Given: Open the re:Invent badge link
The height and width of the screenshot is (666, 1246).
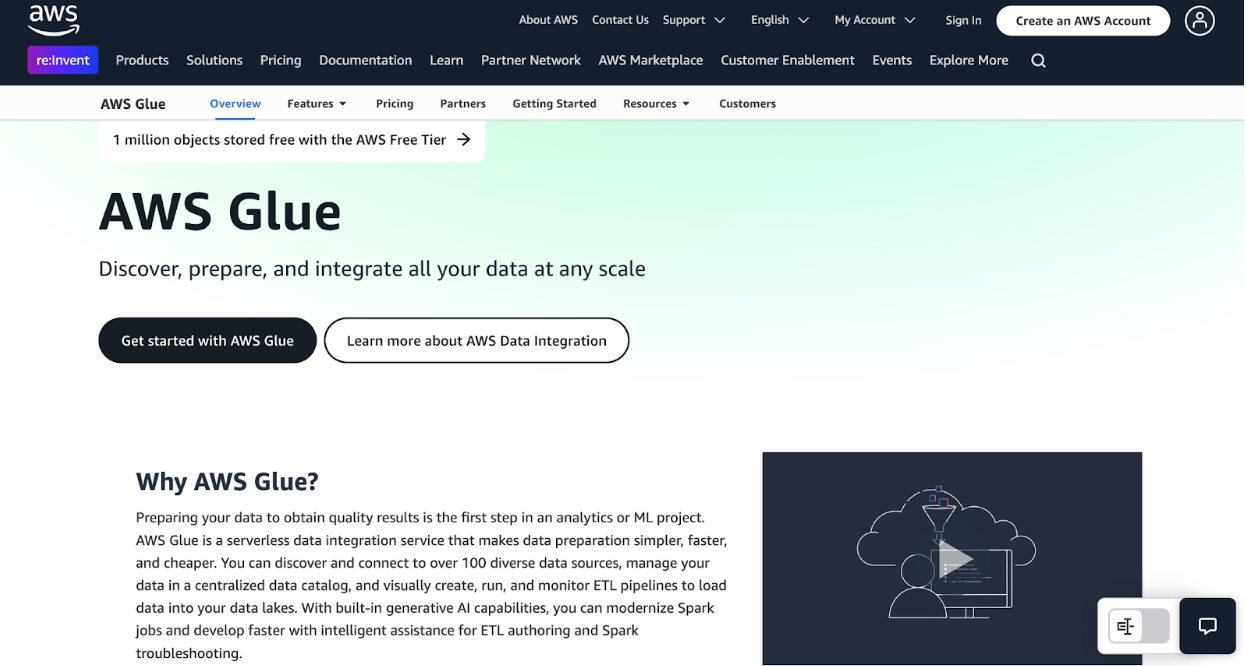Looking at the screenshot, I should coord(63,60).
